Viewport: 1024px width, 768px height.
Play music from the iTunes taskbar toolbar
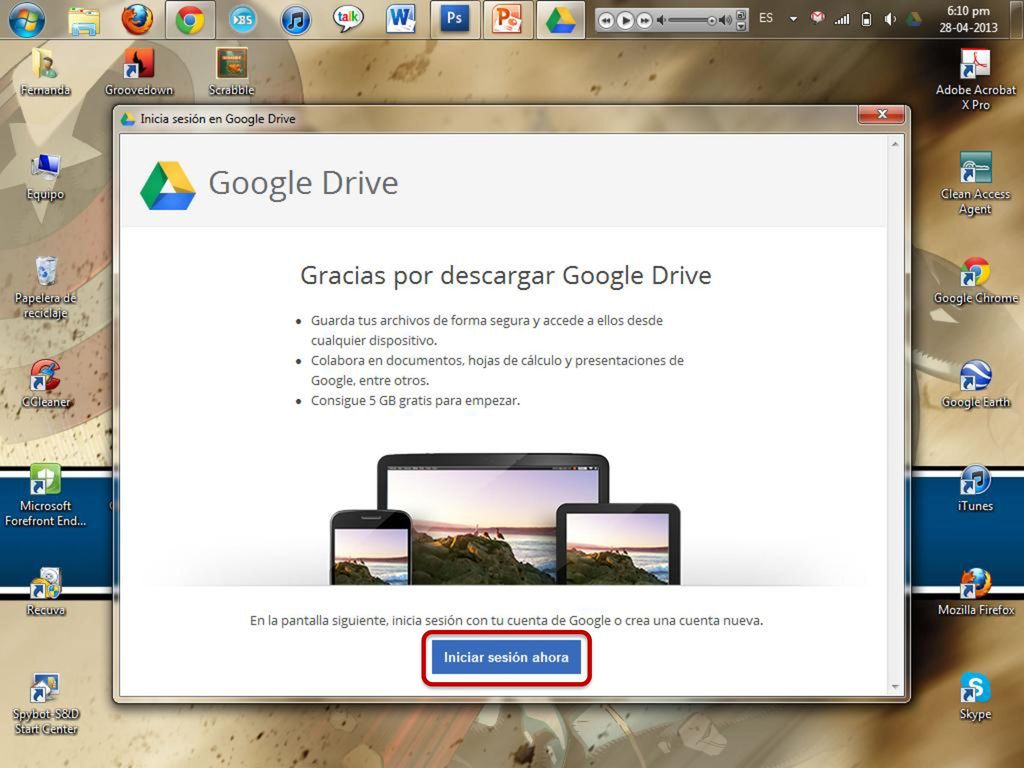(625, 21)
